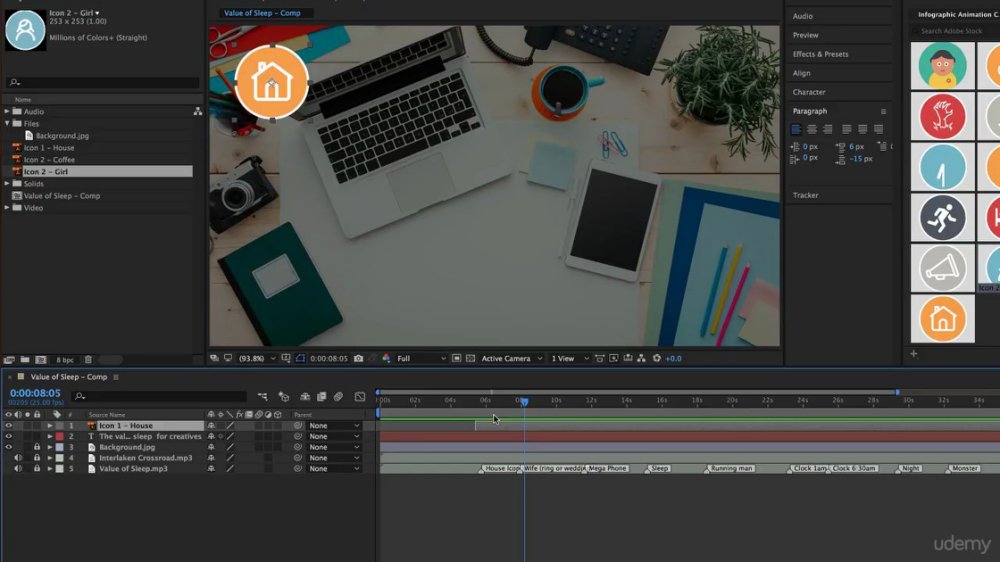The width and height of the screenshot is (1000, 562).
Task: Open project flowchart icon beside Audio
Action: coord(198,111)
